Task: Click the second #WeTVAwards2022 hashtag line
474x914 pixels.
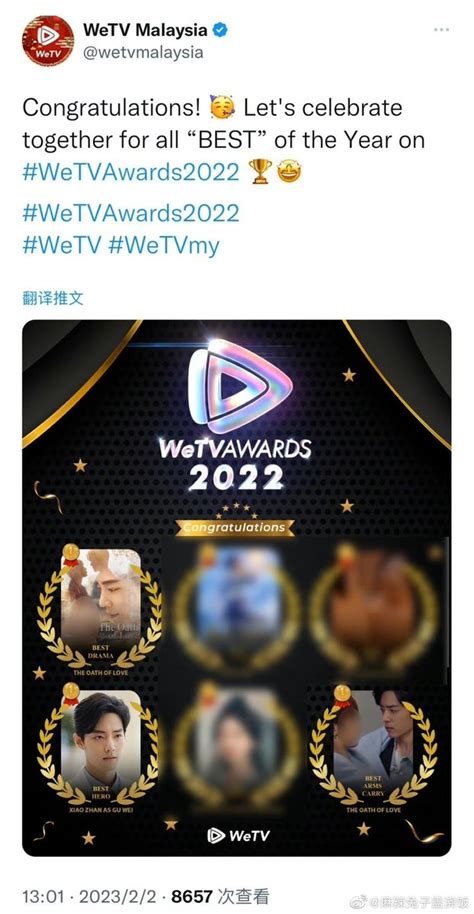Action: [x=131, y=213]
